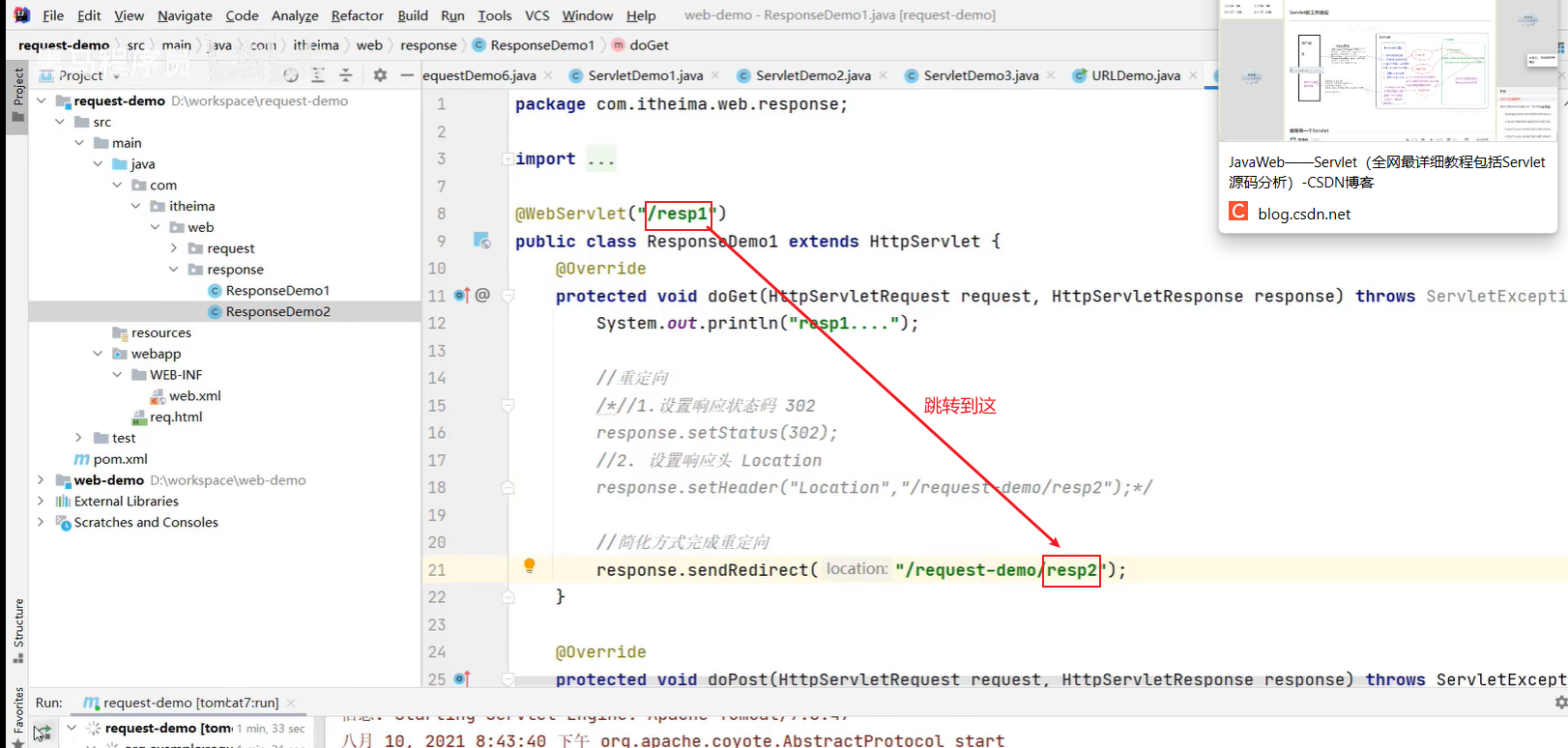Open the Refactor menu

tap(357, 15)
